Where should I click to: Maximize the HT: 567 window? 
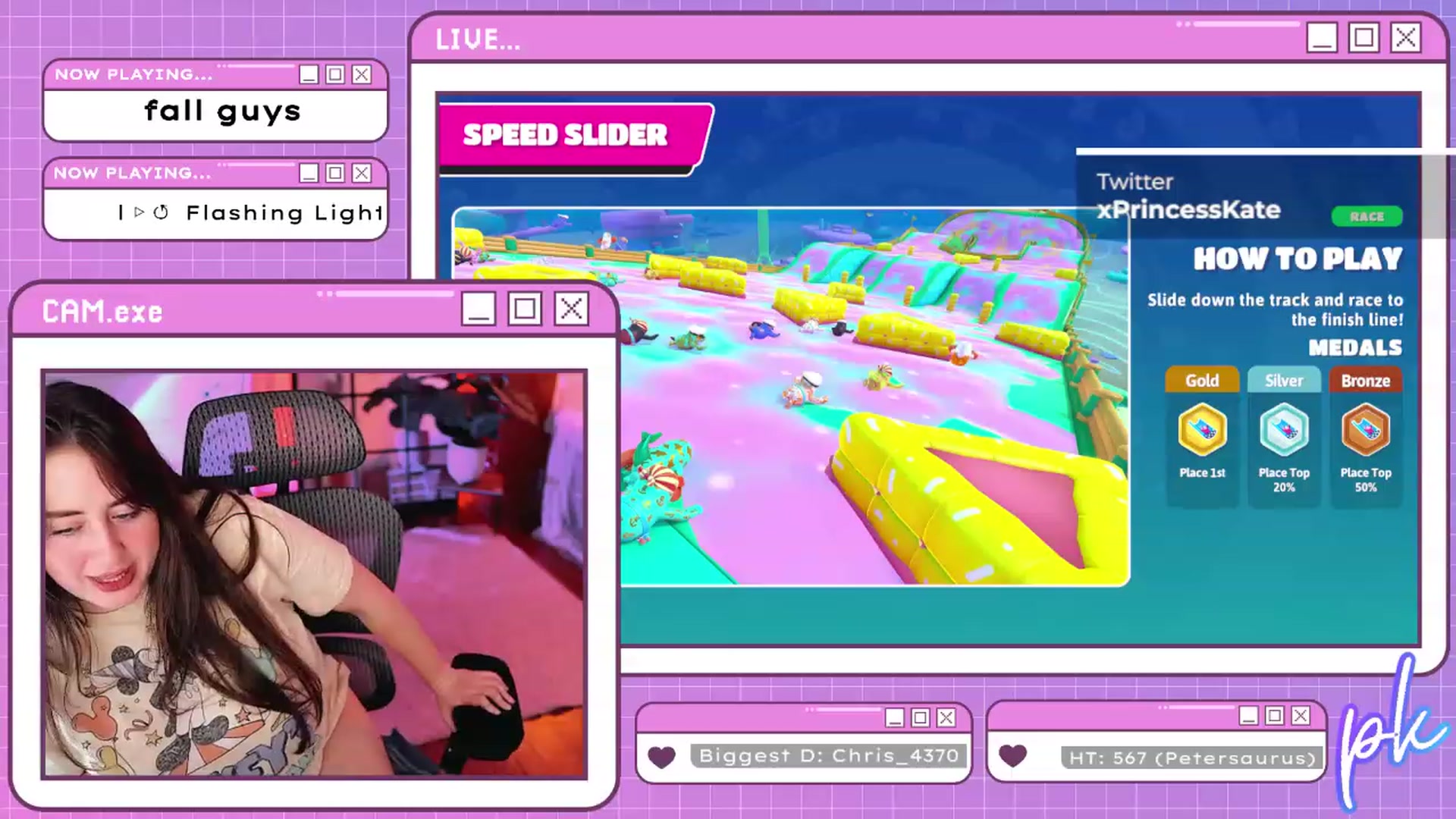(x=1275, y=715)
